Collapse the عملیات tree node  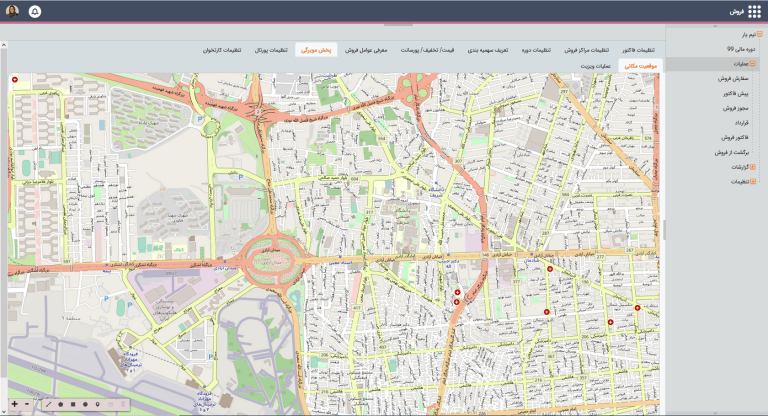pyautogui.click(x=753, y=64)
